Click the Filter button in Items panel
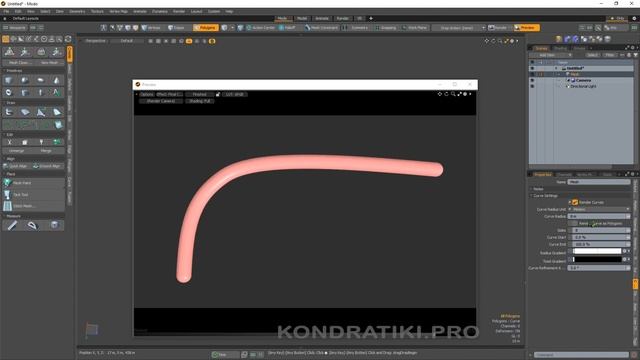The width and height of the screenshot is (640, 360). [x=609, y=55]
